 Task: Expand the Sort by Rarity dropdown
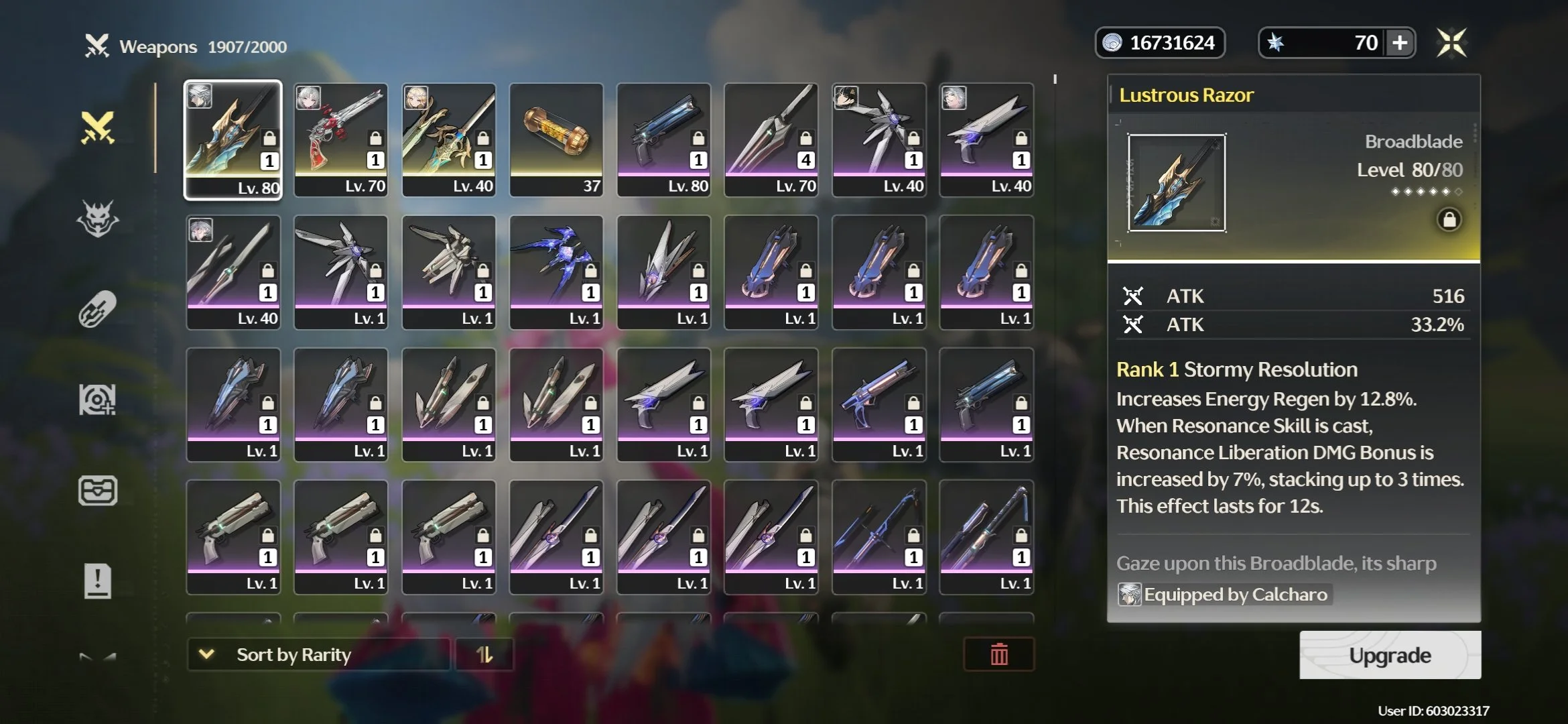point(318,654)
